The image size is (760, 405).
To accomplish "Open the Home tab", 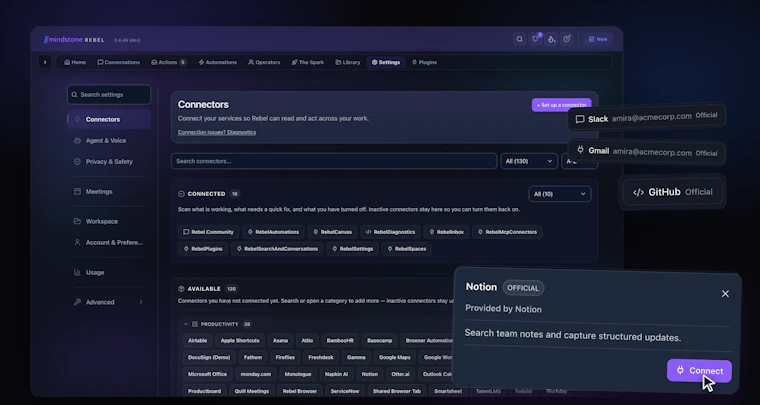I will 75,62.
